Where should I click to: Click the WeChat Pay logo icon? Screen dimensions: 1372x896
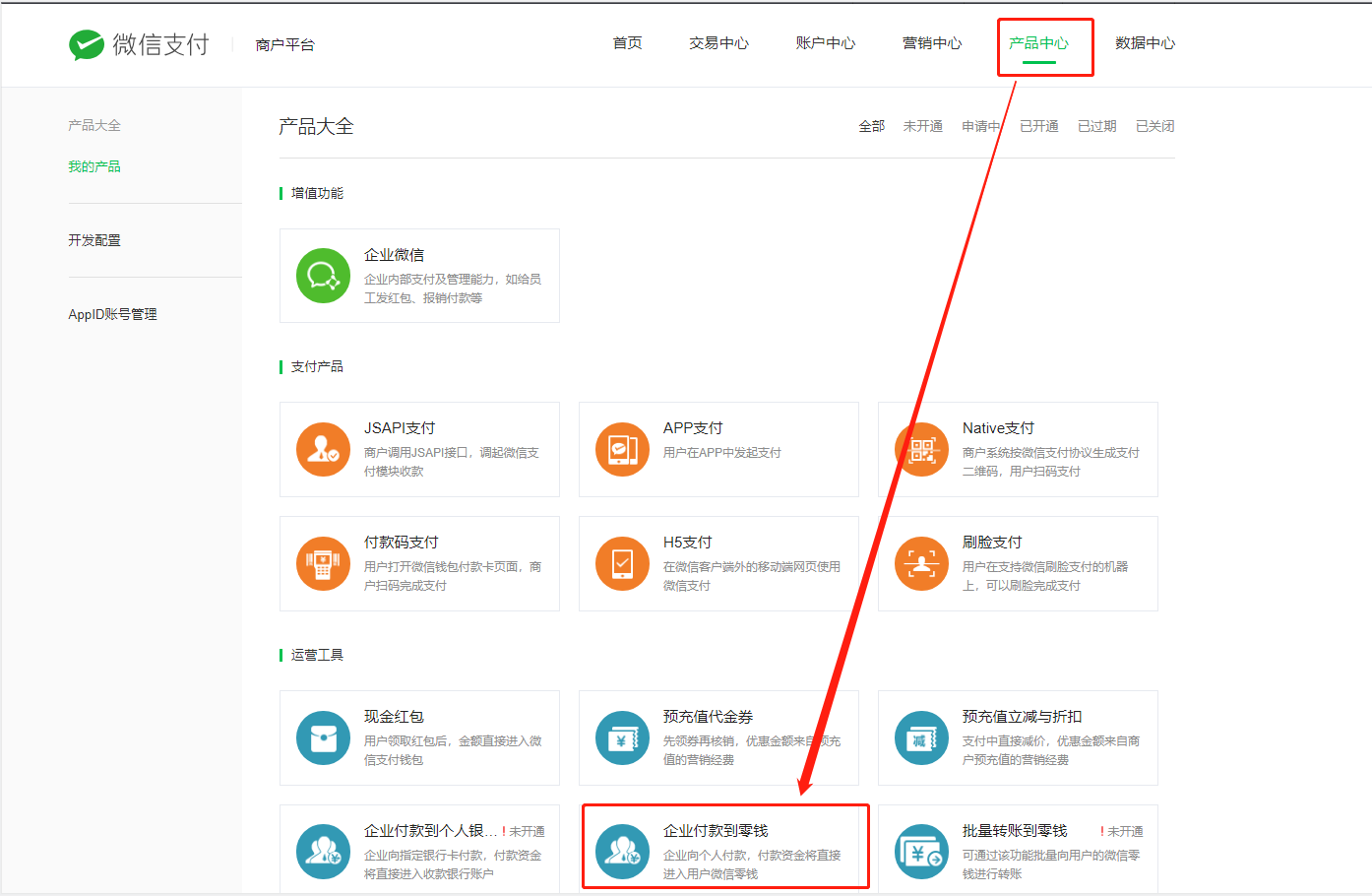87,44
